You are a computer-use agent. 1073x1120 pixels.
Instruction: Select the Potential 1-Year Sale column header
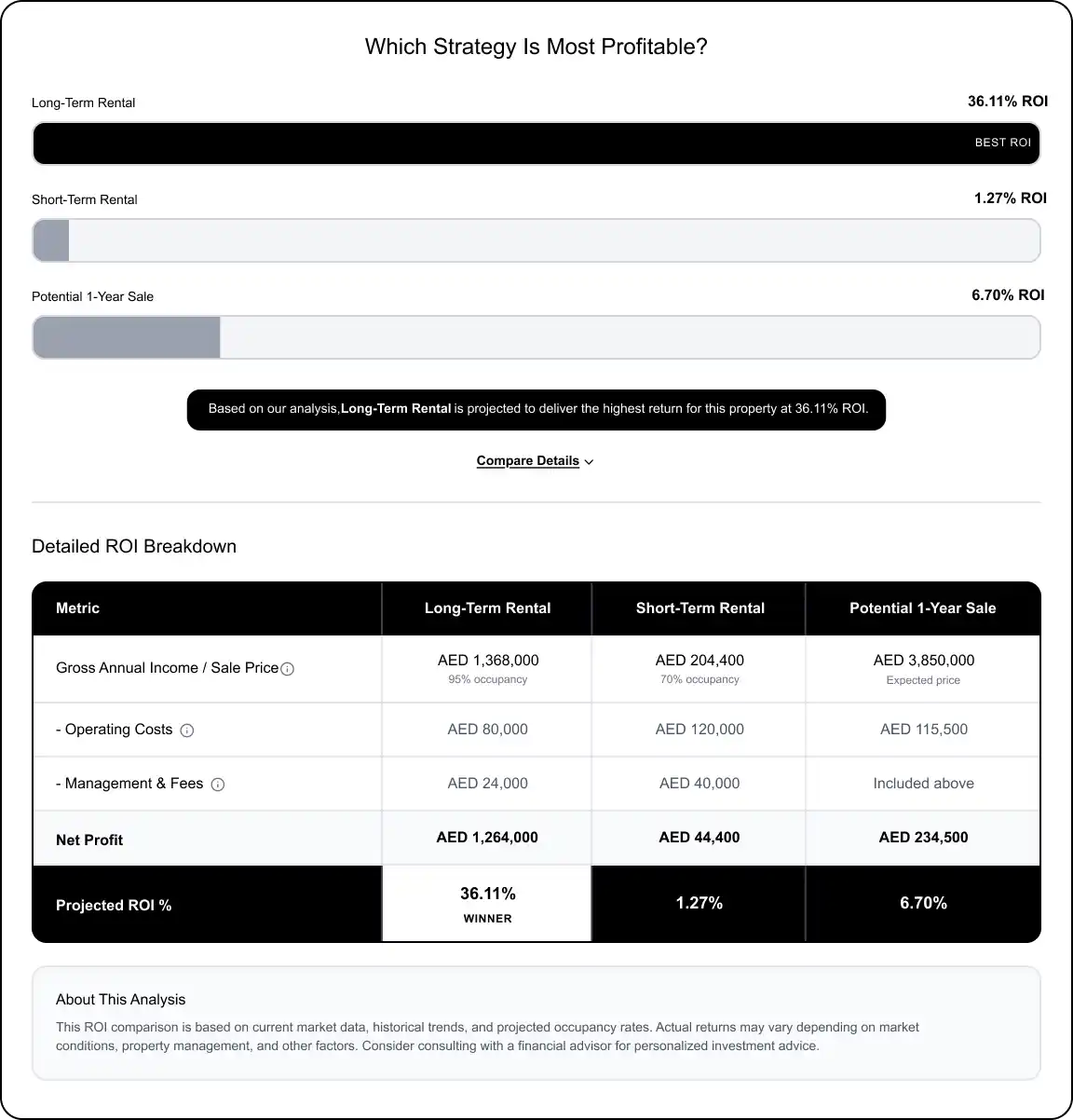(922, 608)
